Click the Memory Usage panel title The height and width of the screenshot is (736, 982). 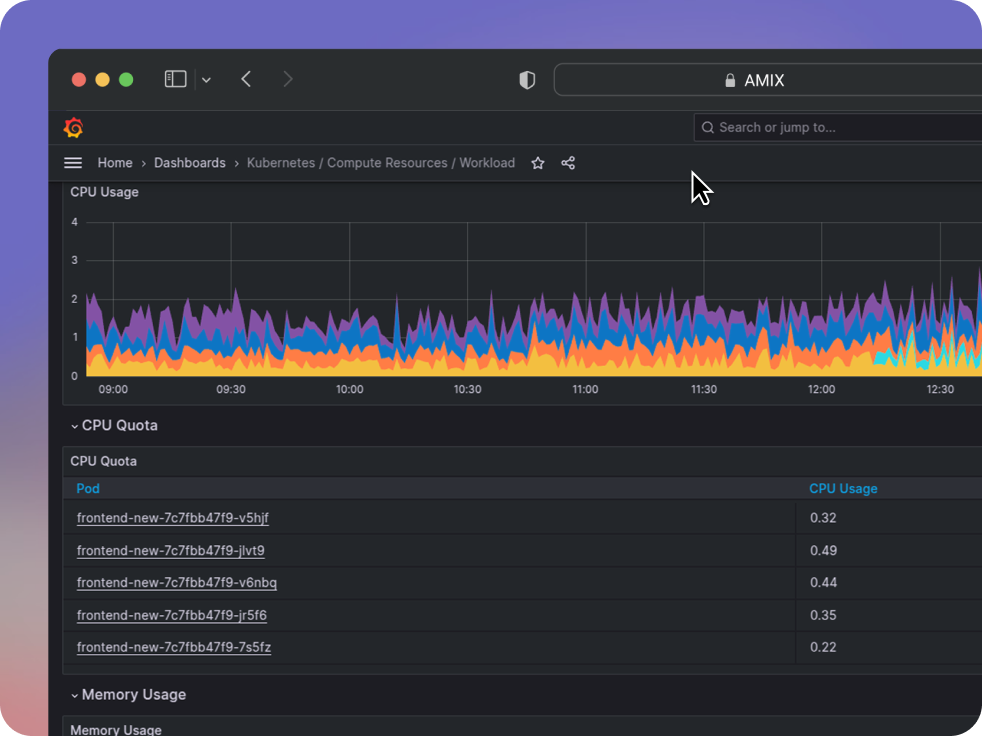[x=116, y=730]
